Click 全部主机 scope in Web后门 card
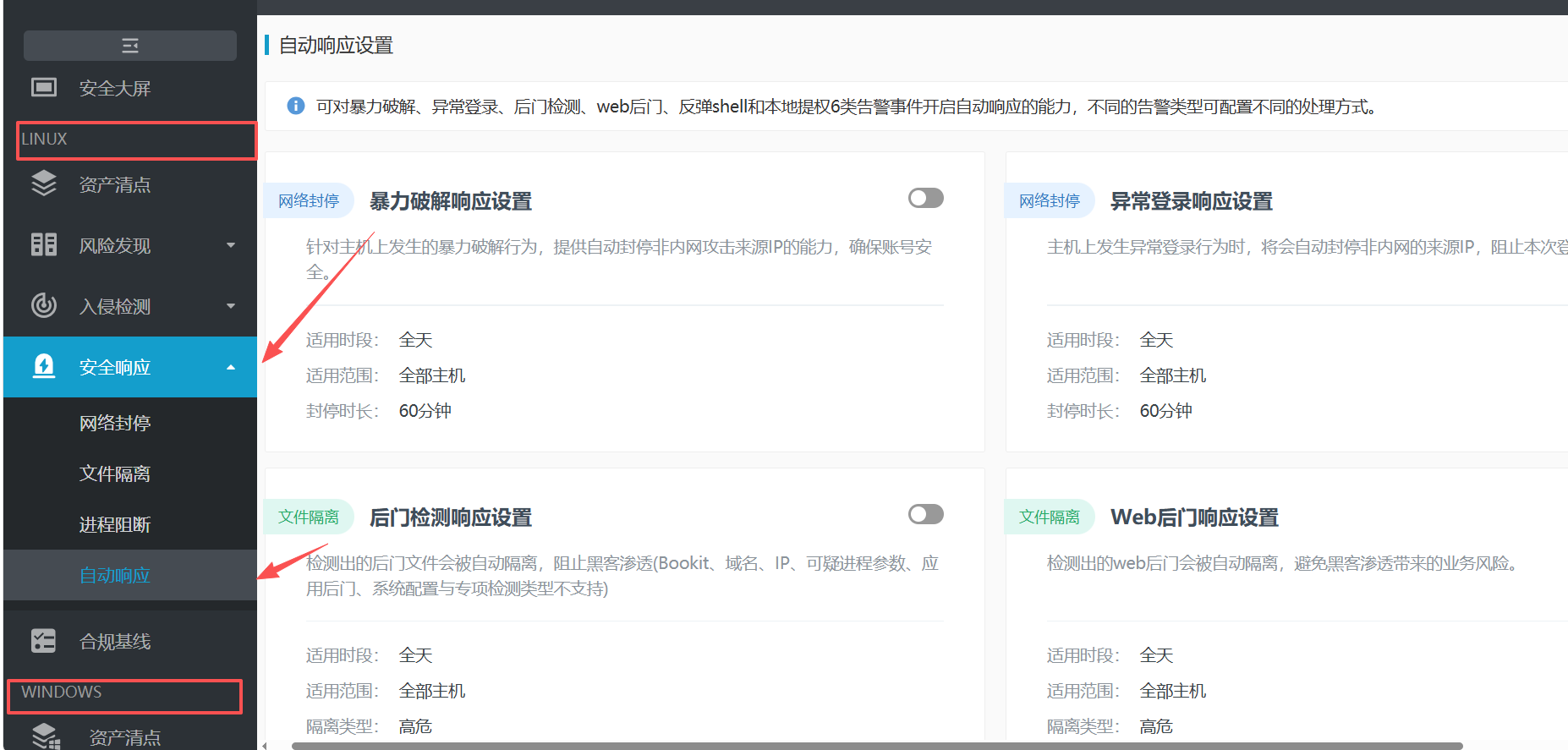 [x=1173, y=691]
